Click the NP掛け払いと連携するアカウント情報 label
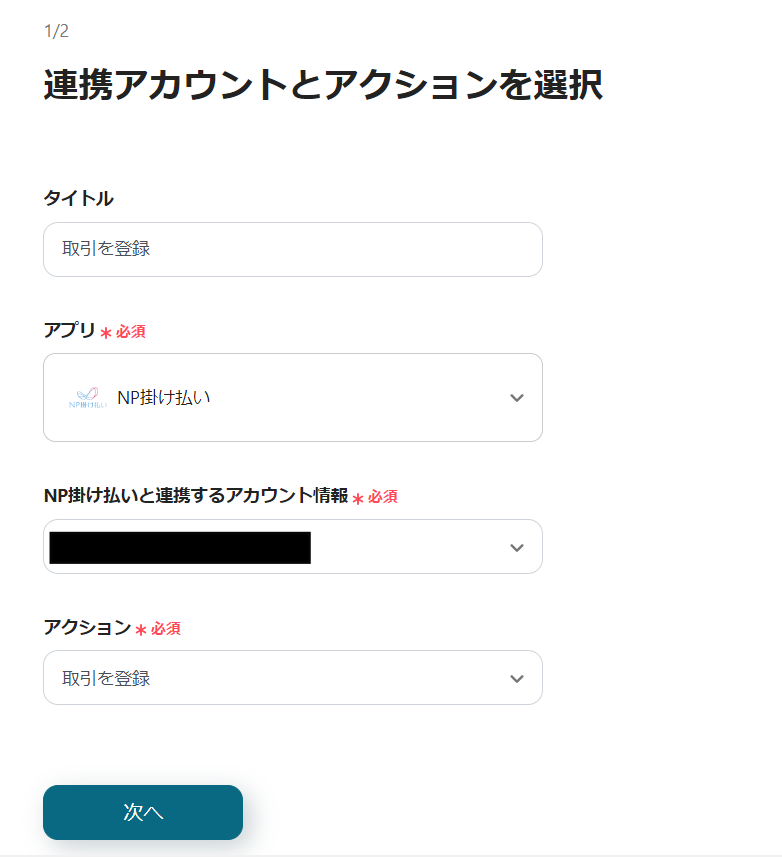The height and width of the screenshot is (857, 782). point(196,495)
